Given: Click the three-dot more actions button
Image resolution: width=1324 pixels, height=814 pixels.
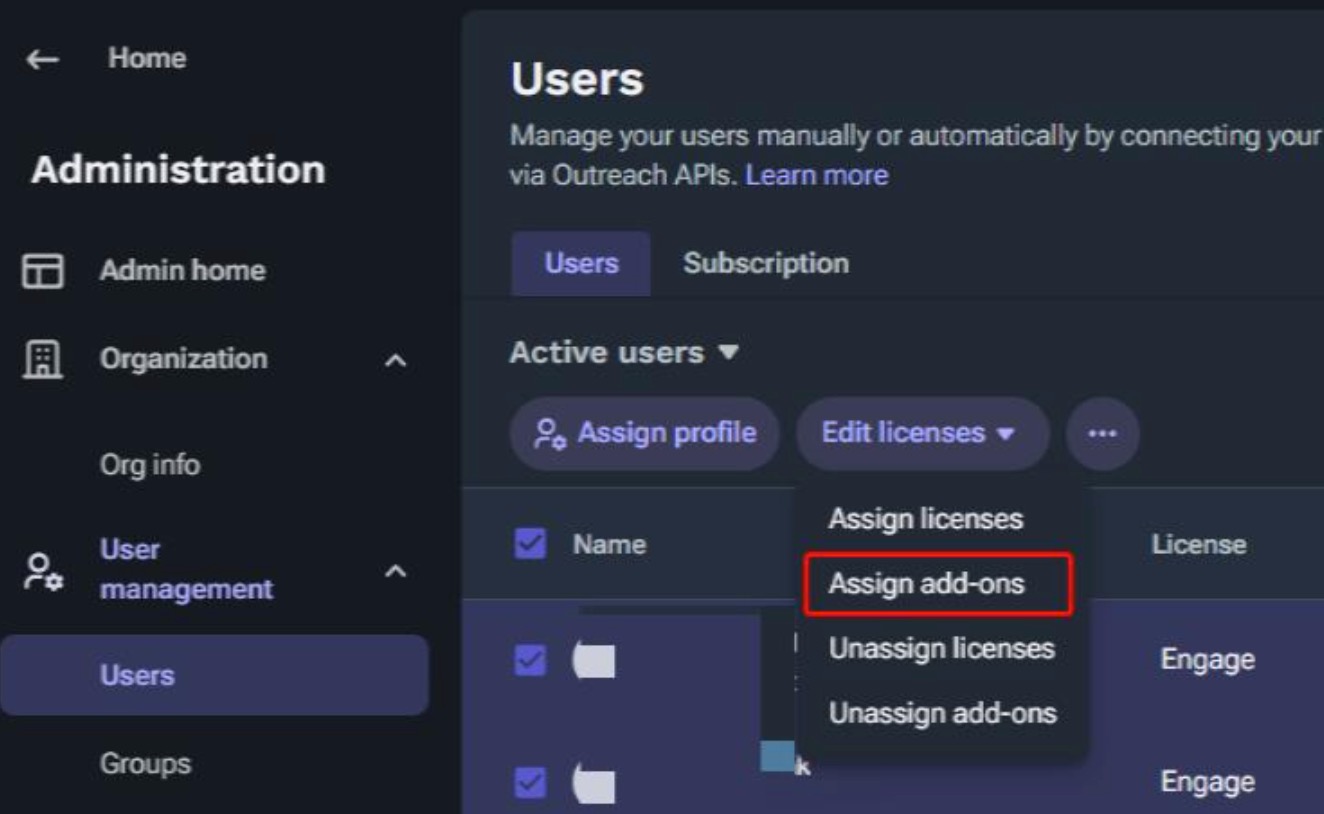Looking at the screenshot, I should 1102,434.
